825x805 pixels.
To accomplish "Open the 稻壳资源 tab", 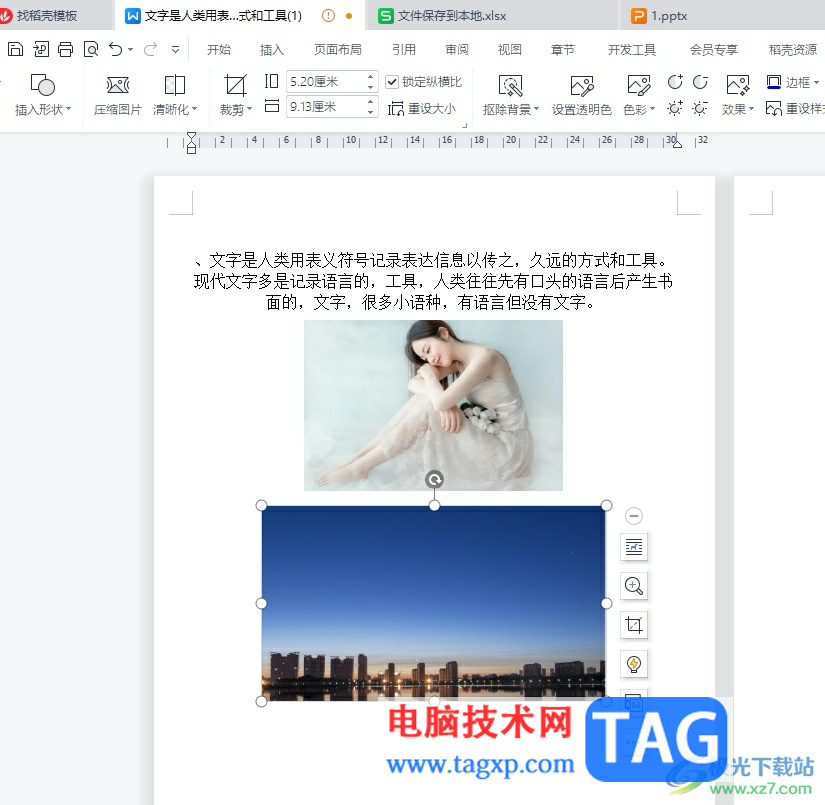I will pos(793,49).
